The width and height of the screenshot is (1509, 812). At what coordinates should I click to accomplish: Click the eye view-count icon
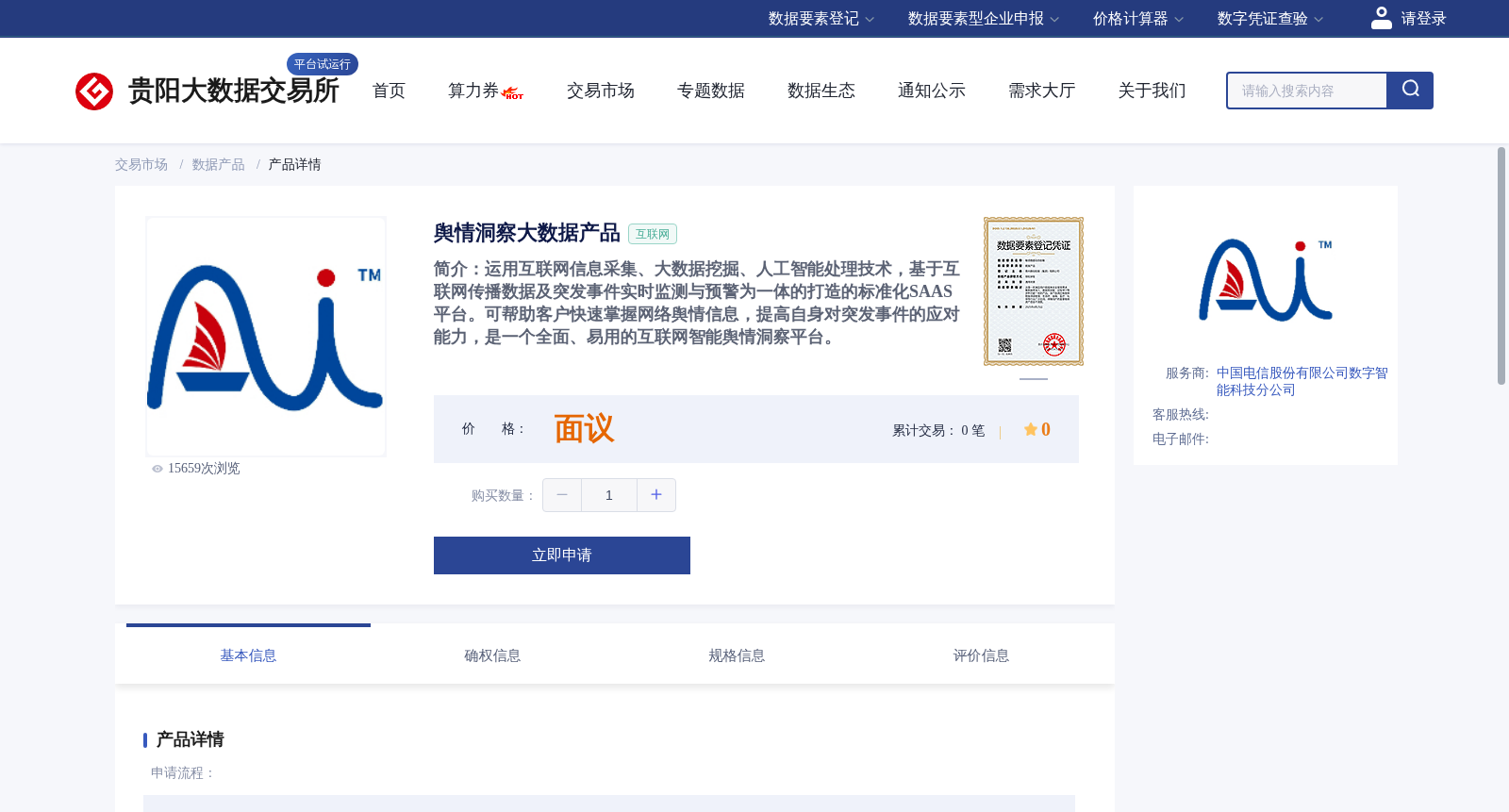coord(158,469)
